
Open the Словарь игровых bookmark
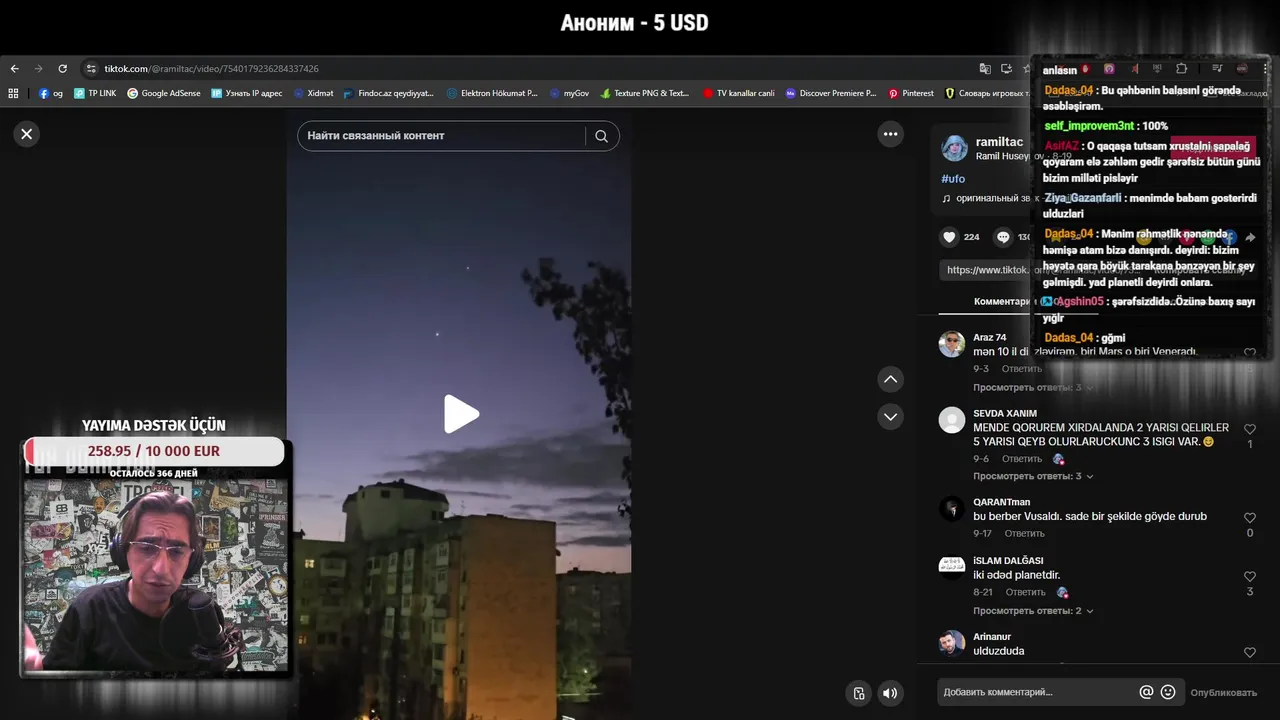987,93
